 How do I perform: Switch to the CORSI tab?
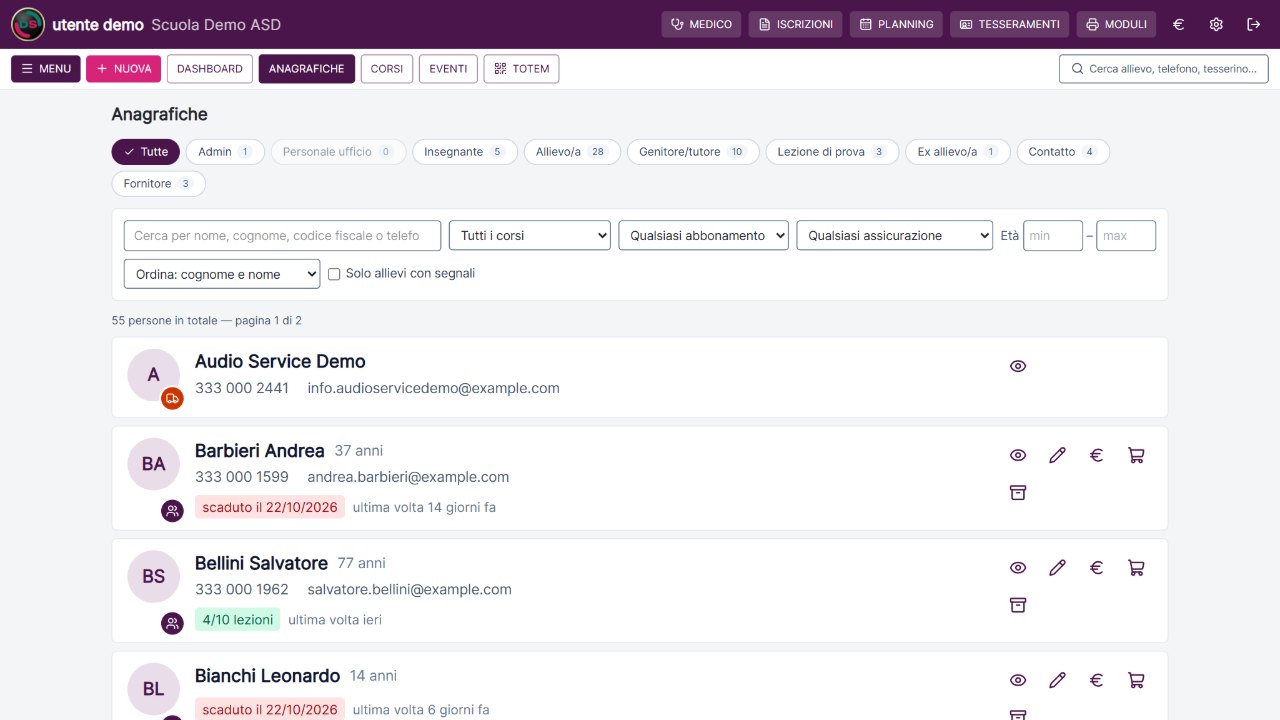click(387, 69)
